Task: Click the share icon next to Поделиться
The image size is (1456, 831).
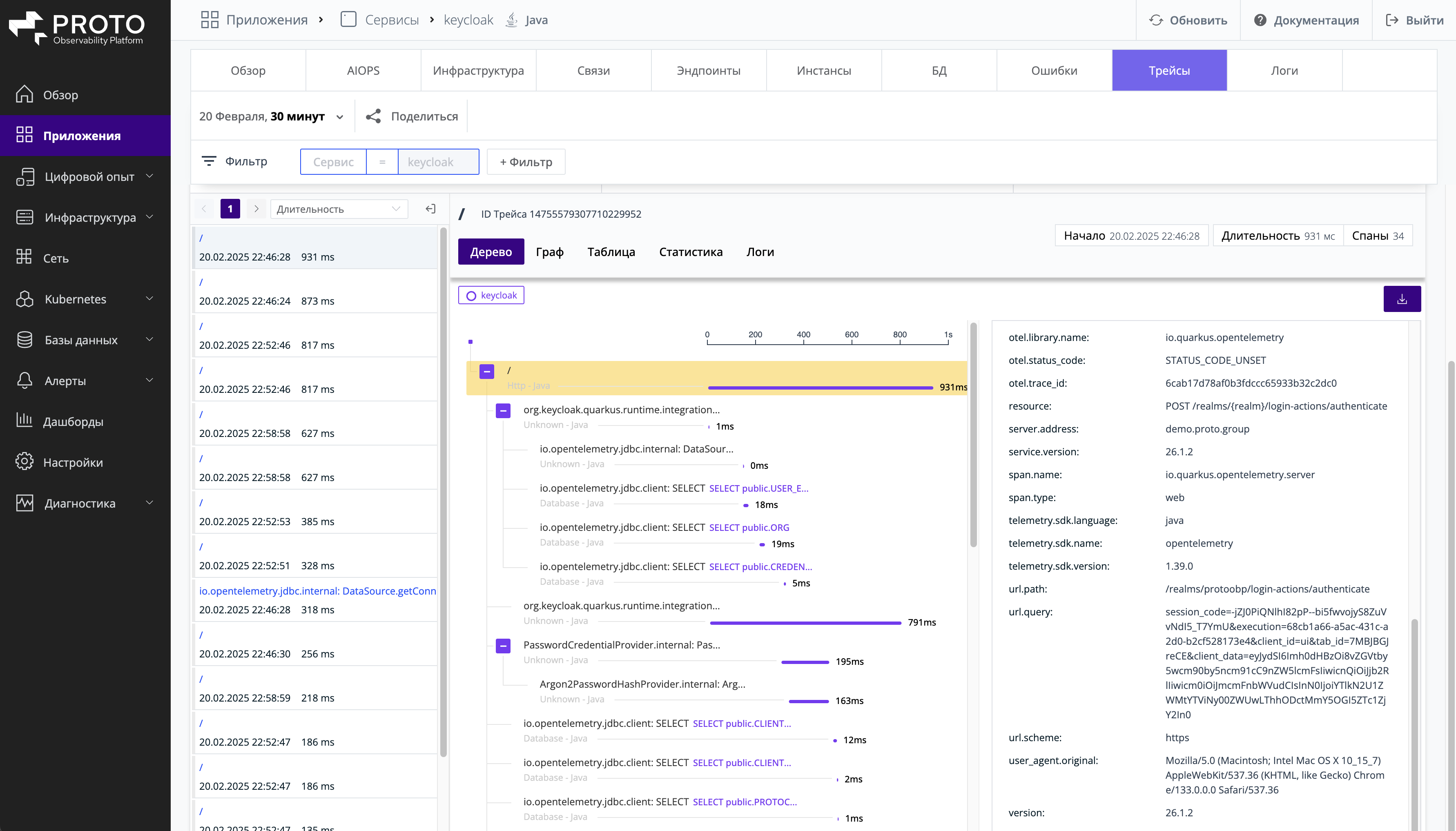Action: coord(373,116)
